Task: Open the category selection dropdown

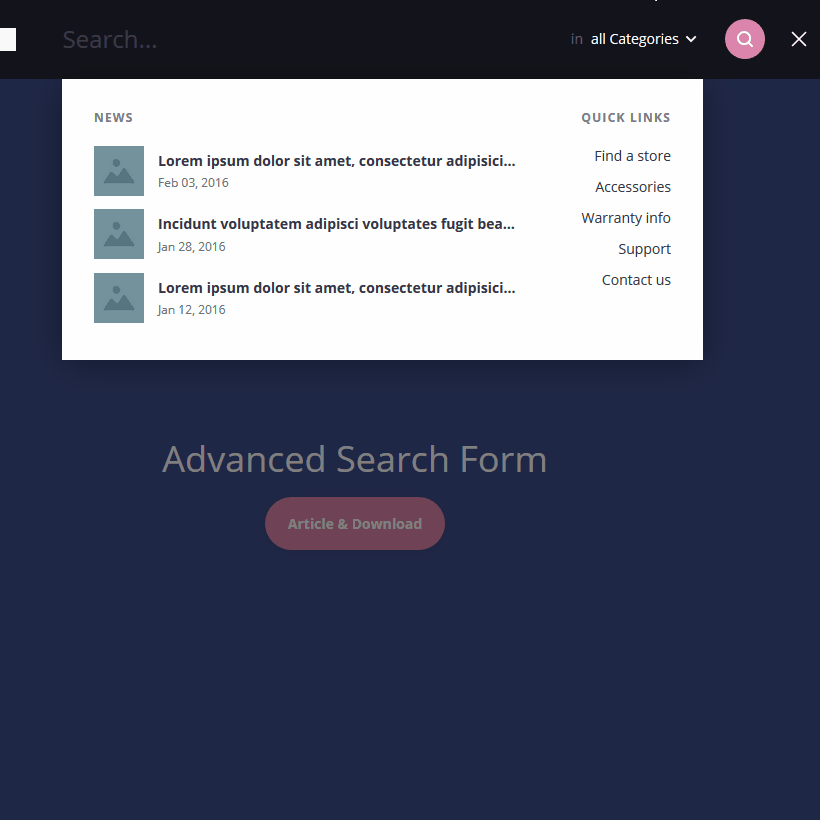Action: pyautogui.click(x=641, y=39)
